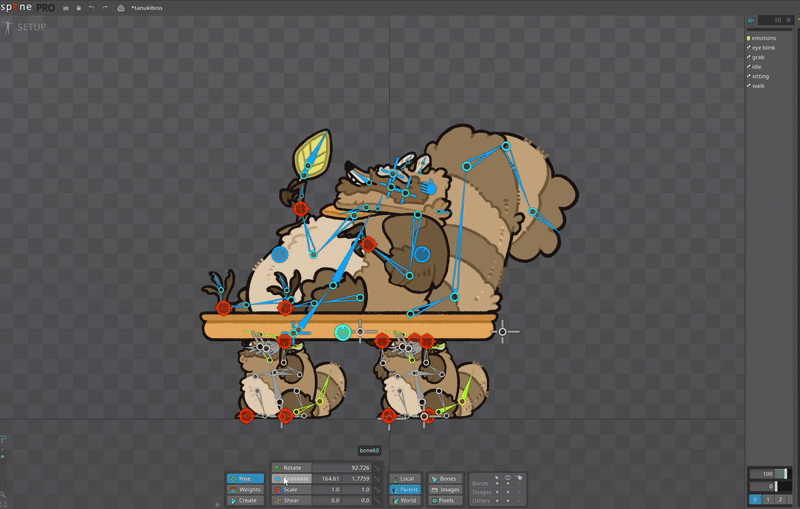The width and height of the screenshot is (800, 509).
Task: Toggle Bones visibility dot in options
Action: pos(508,483)
